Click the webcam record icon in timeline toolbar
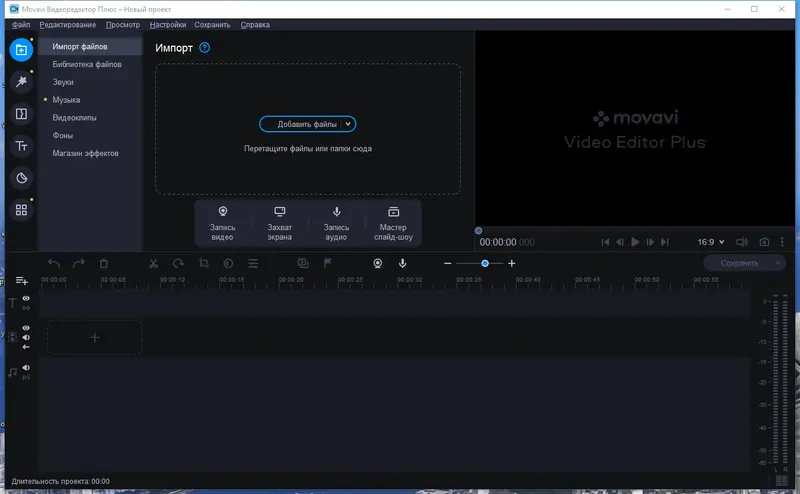The height and width of the screenshot is (494, 800). tap(378, 263)
